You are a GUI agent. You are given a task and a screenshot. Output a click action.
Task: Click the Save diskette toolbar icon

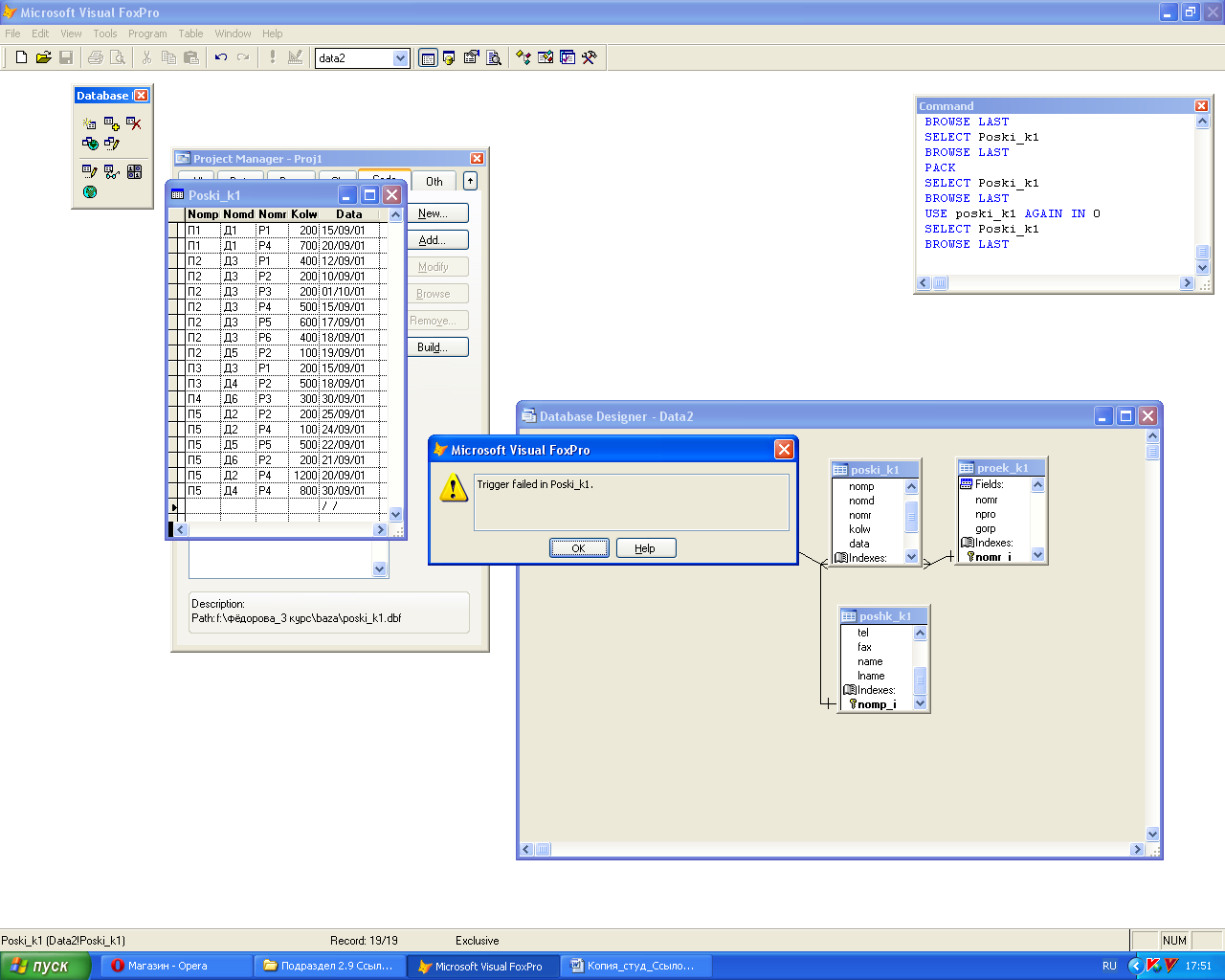pyautogui.click(x=66, y=57)
